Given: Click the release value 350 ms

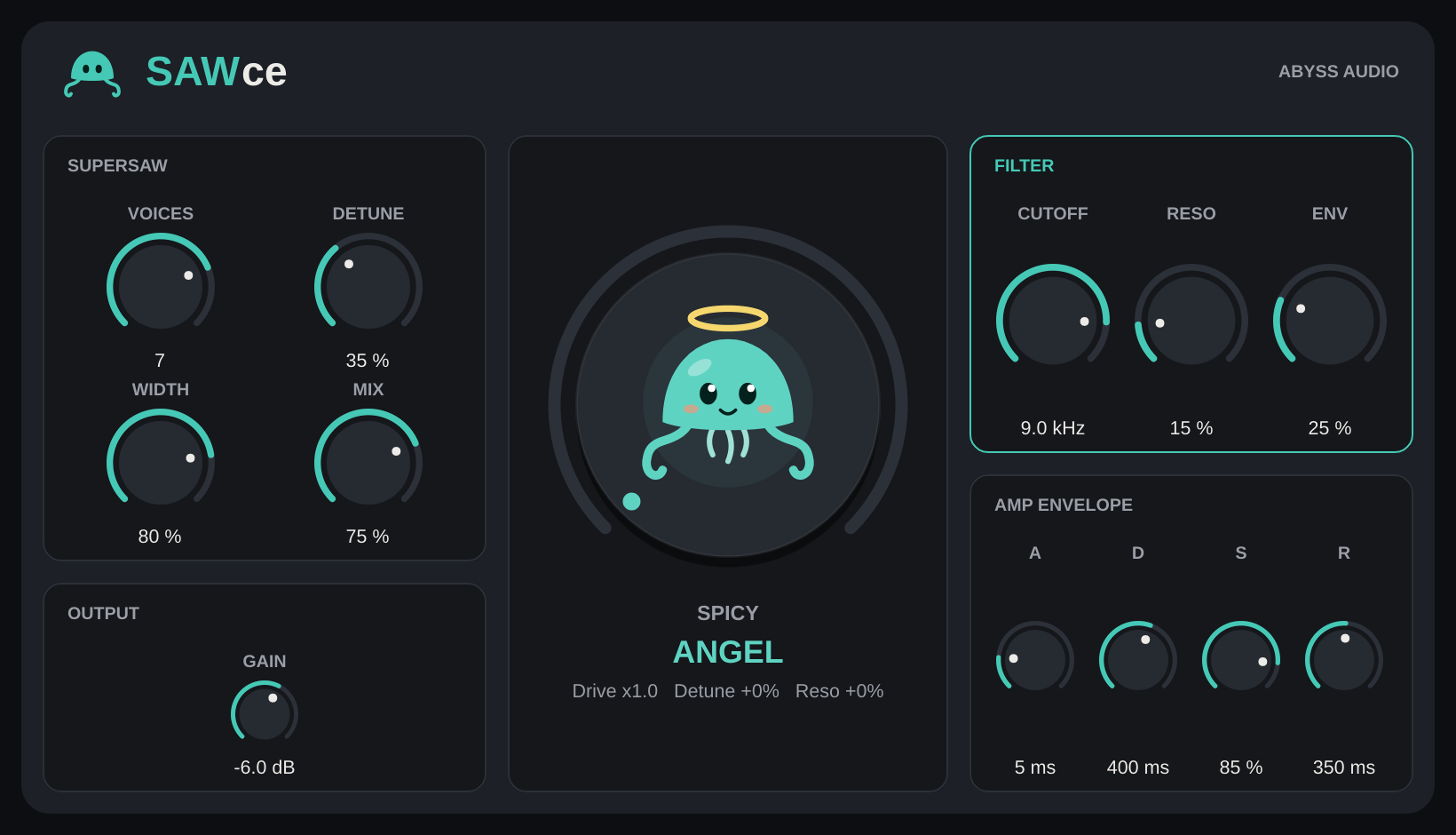Looking at the screenshot, I should [x=1344, y=767].
